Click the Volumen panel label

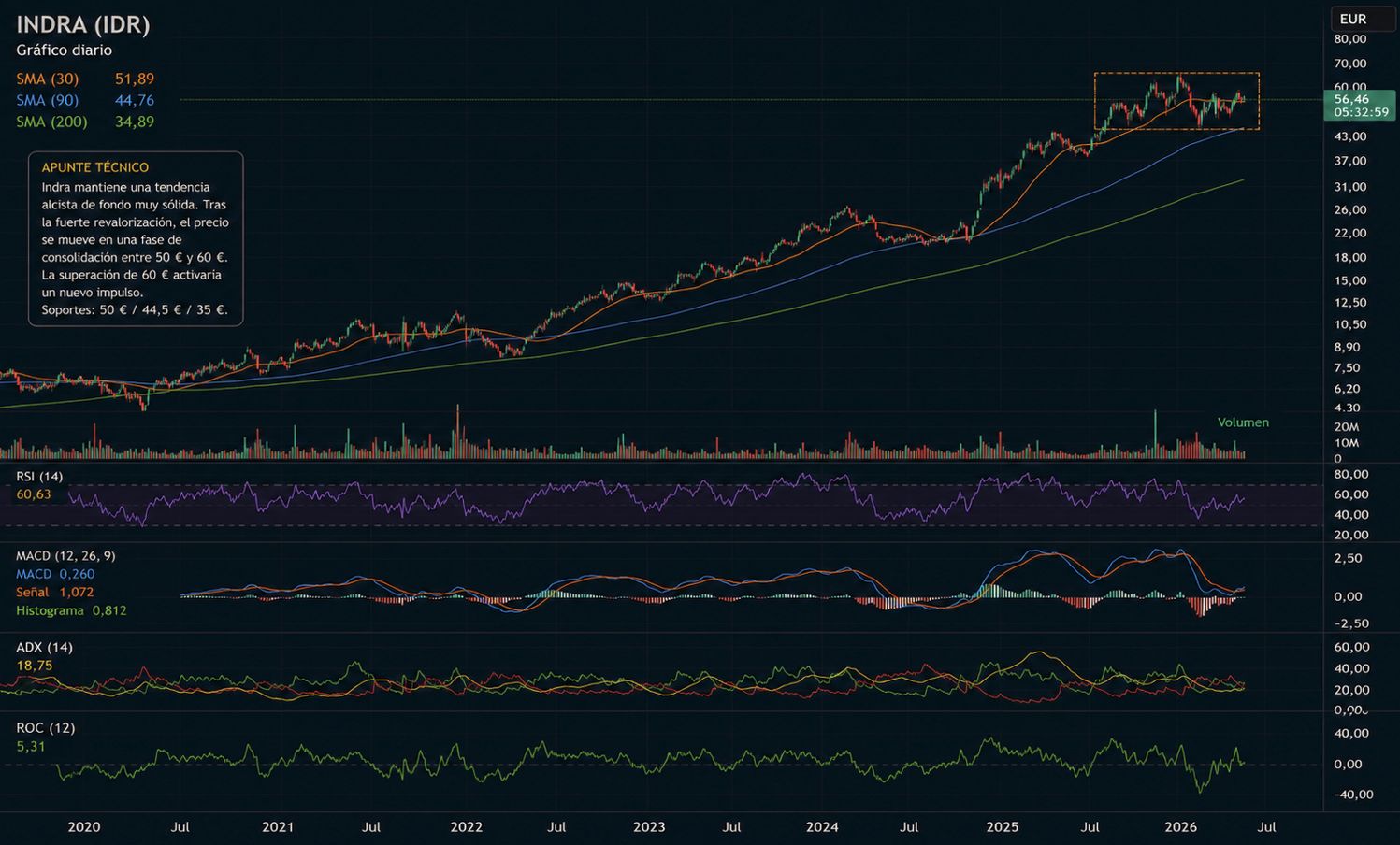[x=1243, y=422]
